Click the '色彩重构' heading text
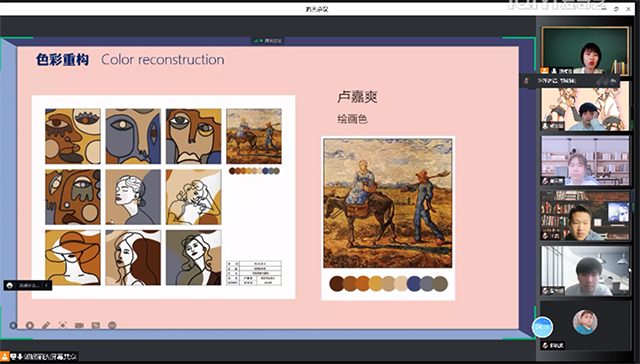The width and height of the screenshot is (640, 364). pos(62,60)
